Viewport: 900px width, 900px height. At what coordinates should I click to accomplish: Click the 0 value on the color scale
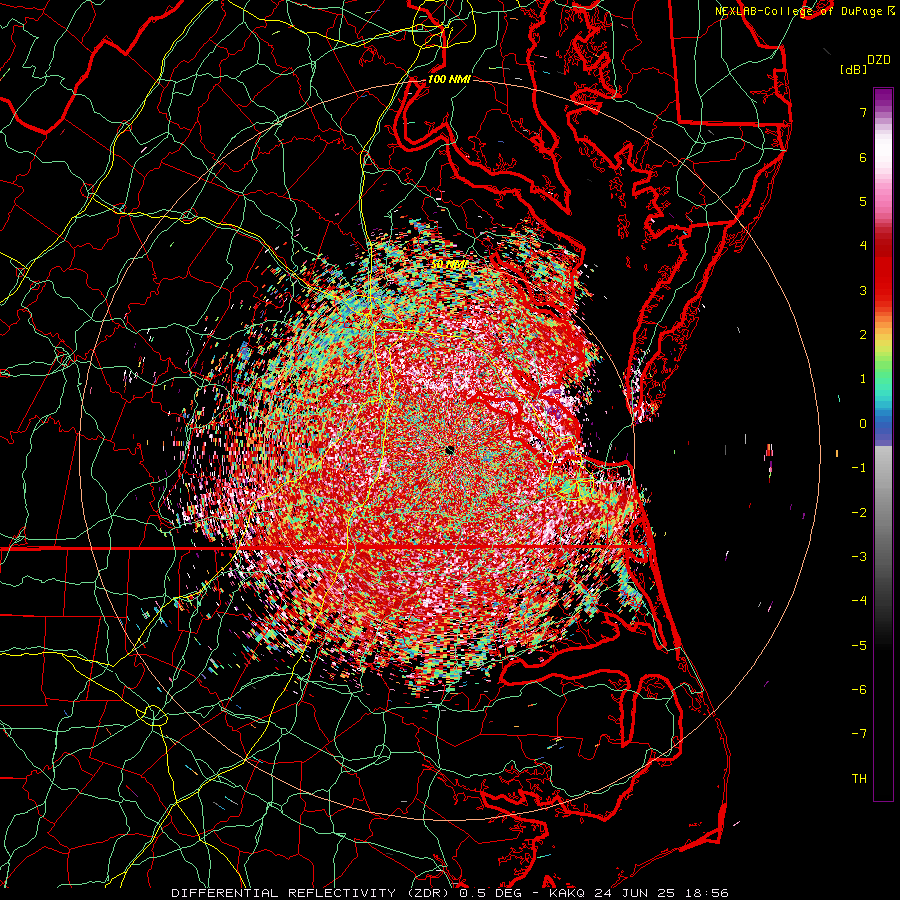pos(863,424)
